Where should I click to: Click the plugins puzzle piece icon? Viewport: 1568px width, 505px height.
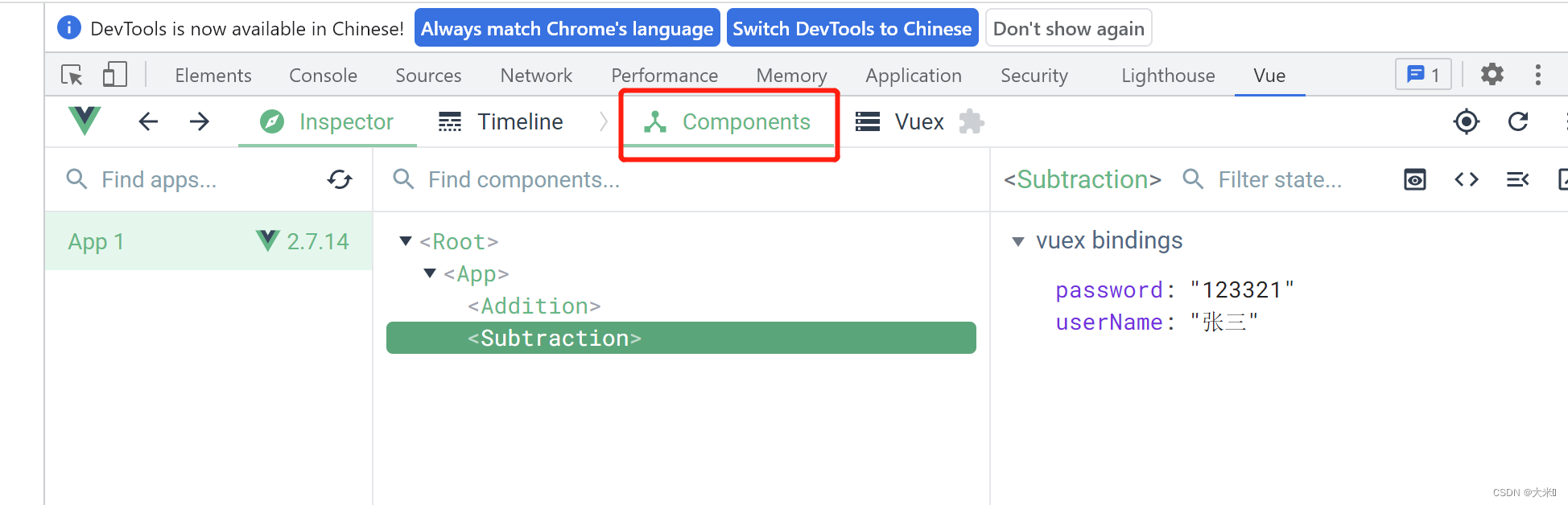[972, 121]
